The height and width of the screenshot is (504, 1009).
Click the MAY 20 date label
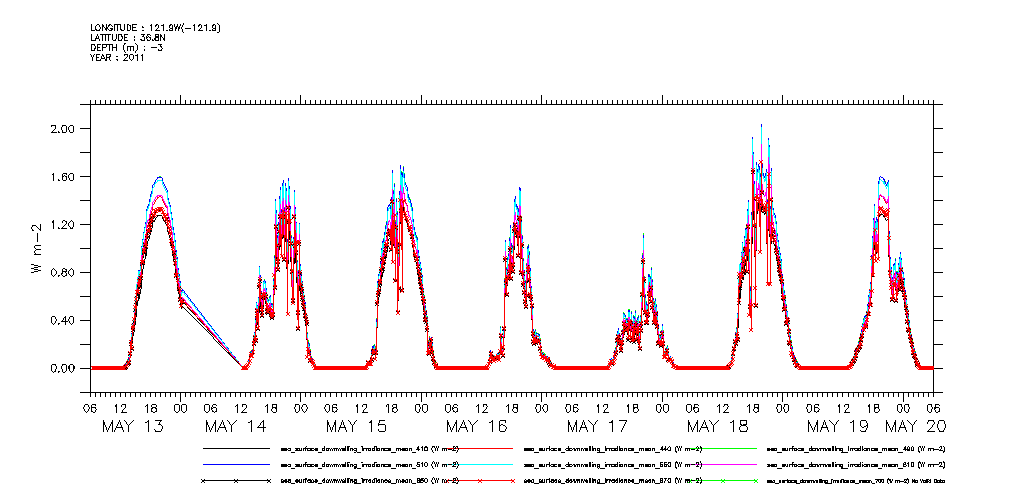(x=914, y=426)
